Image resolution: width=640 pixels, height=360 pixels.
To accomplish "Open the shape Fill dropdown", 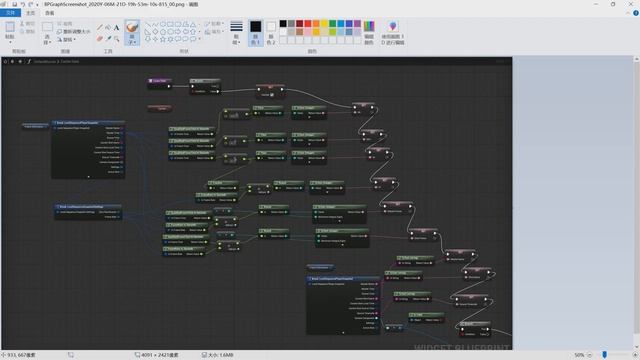I will pos(213,32).
